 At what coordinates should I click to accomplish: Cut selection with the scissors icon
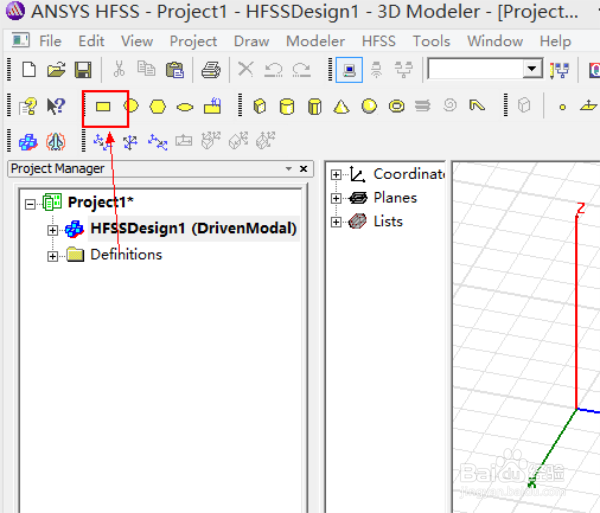(x=119, y=69)
